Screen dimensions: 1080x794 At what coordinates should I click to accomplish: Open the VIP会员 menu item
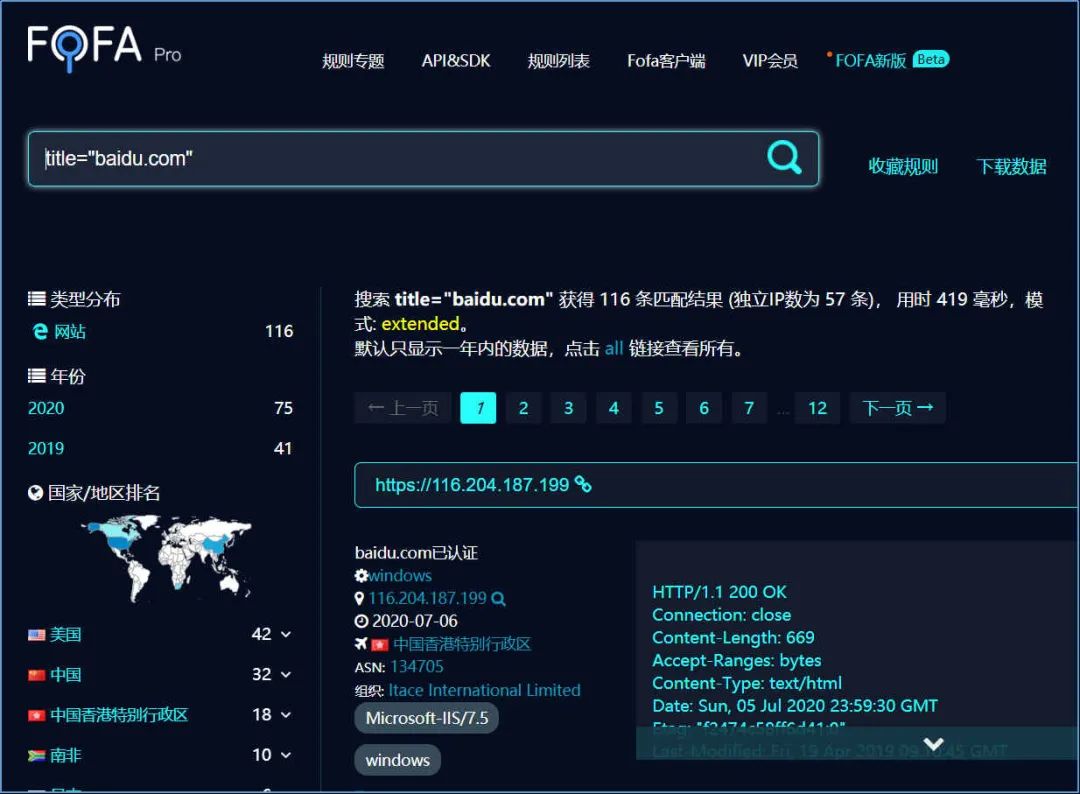point(770,61)
